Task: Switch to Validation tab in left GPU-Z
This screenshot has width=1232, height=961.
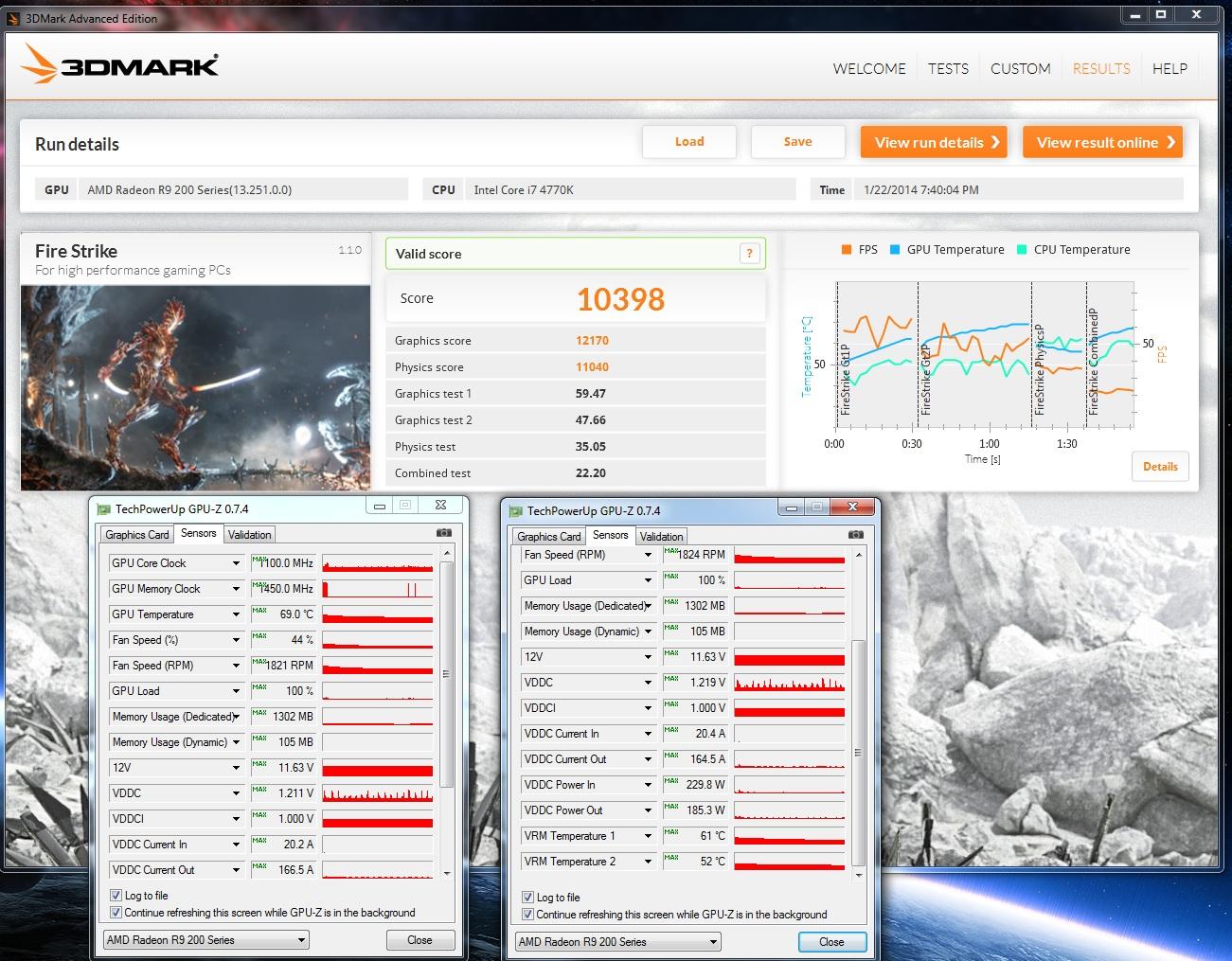Action: [250, 535]
